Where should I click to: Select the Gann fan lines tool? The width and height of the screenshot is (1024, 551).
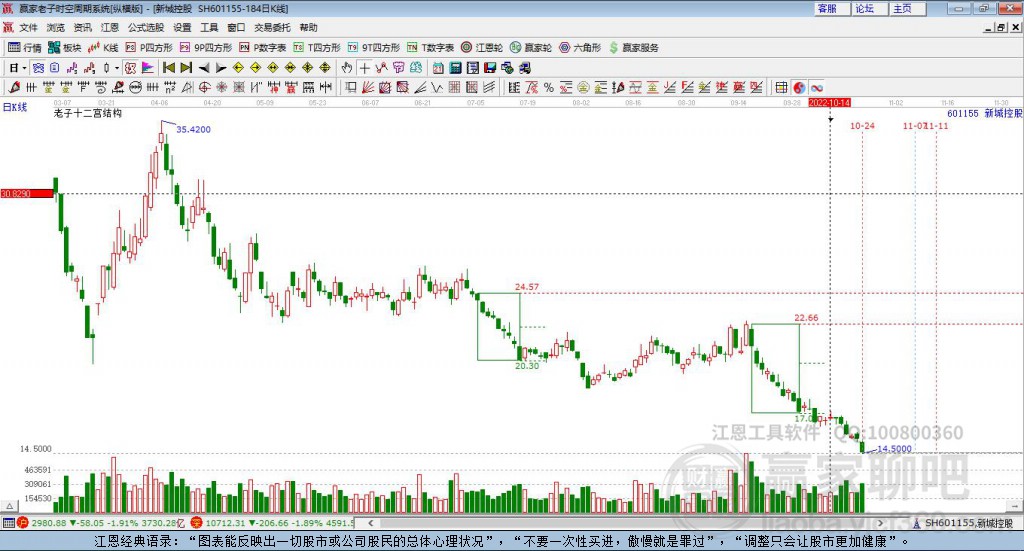[368, 87]
